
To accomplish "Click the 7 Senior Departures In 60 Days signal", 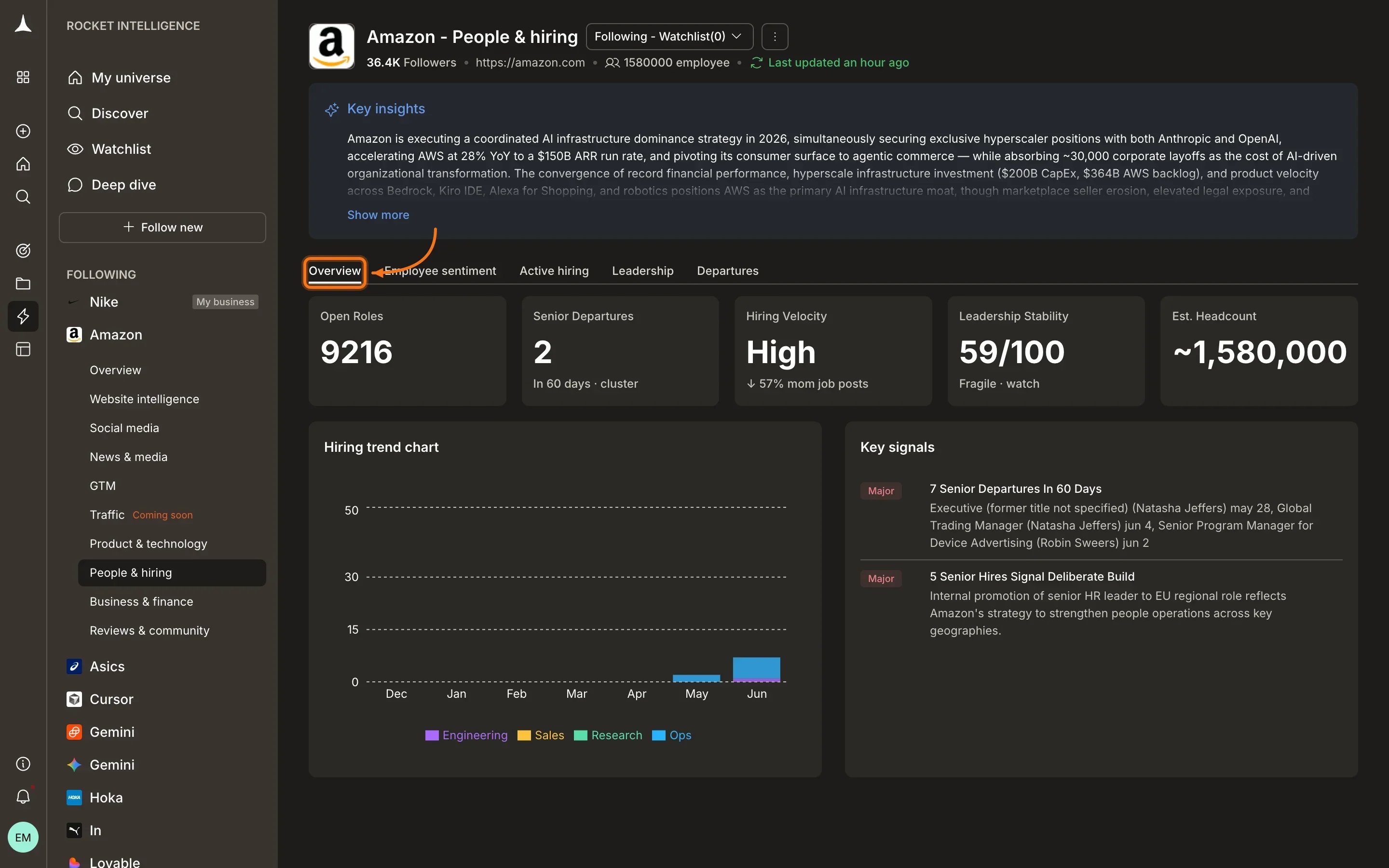I will click(x=1101, y=515).
